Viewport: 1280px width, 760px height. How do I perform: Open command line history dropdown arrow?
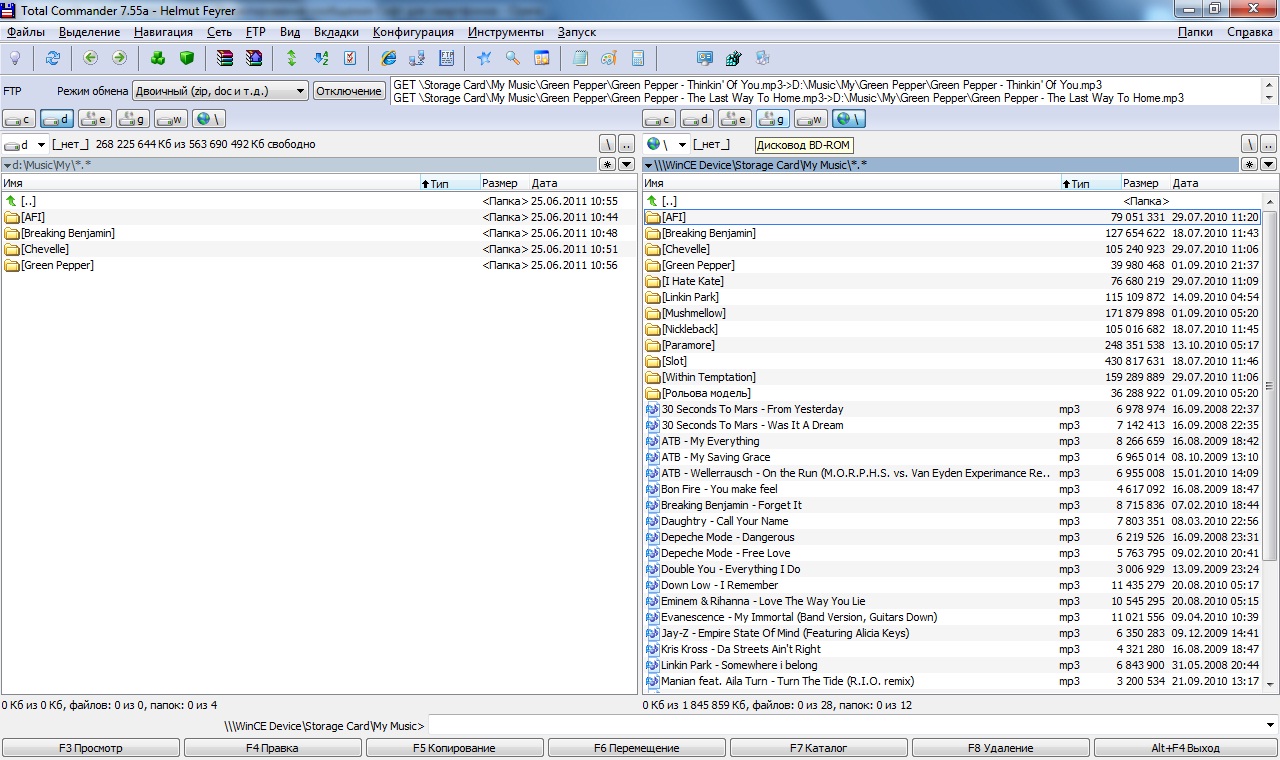point(1270,725)
